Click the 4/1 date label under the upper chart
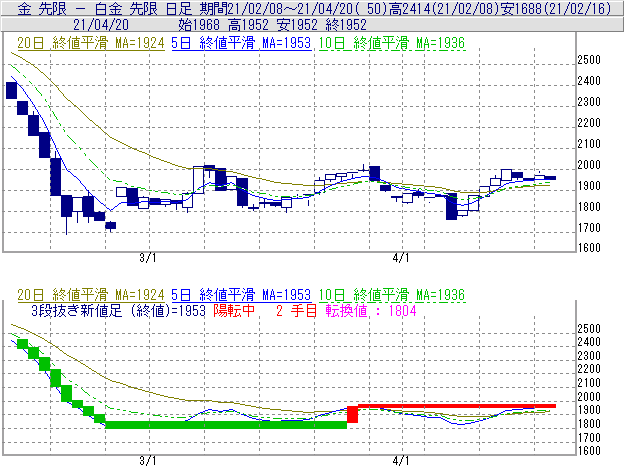This screenshot has width=624, height=473. pyautogui.click(x=401, y=258)
